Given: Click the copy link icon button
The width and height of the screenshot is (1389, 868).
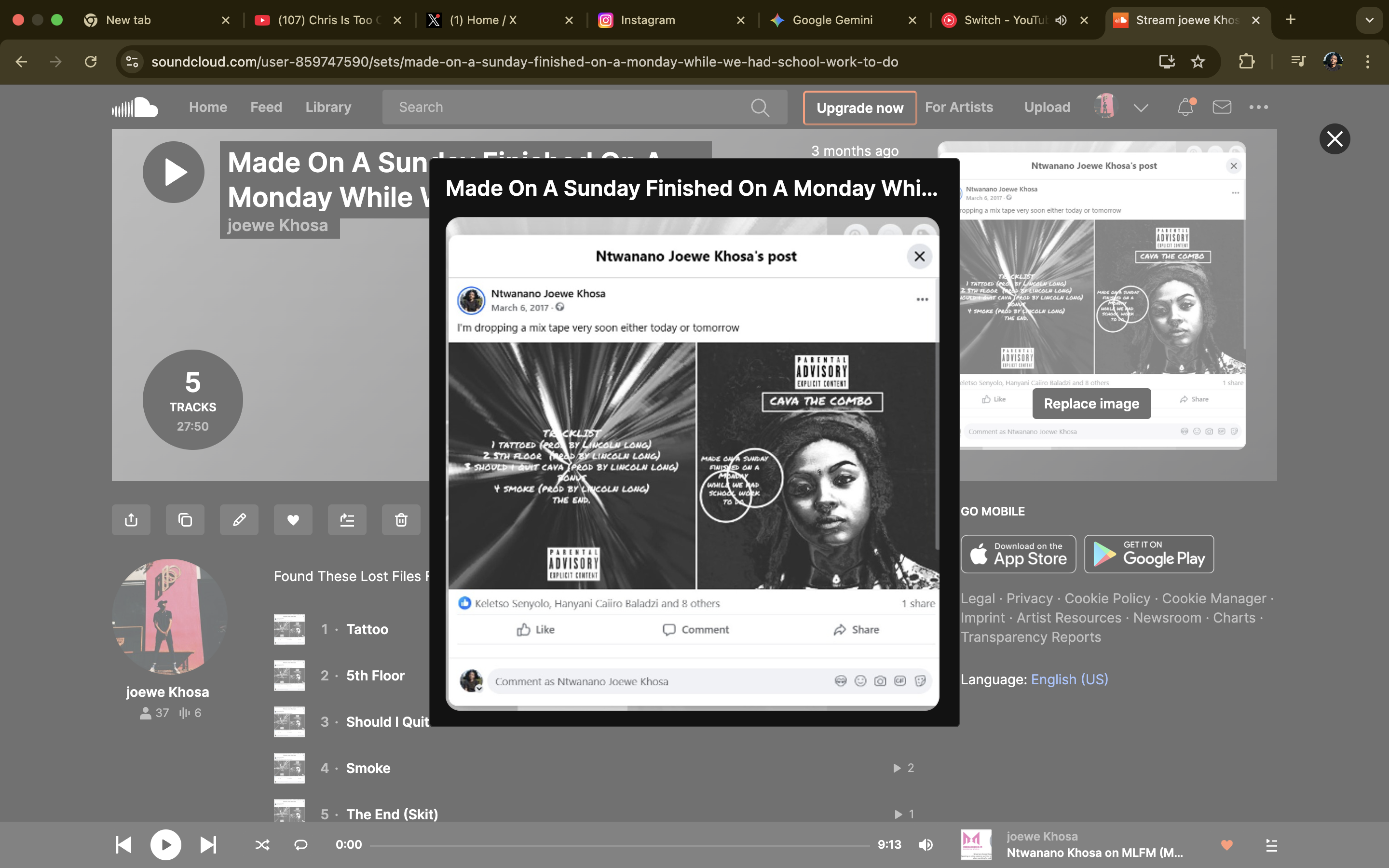Looking at the screenshot, I should (185, 519).
